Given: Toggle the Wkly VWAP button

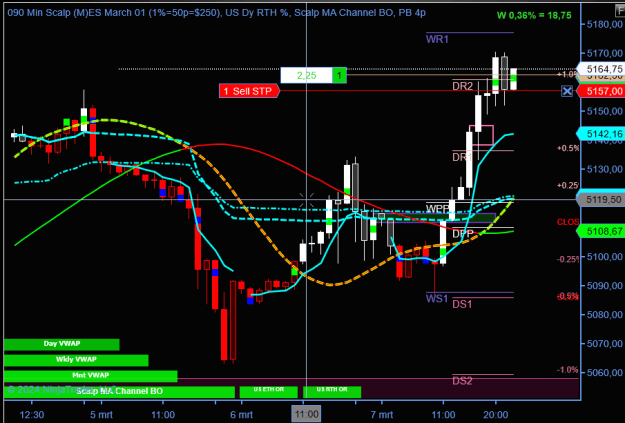Looking at the screenshot, I should click(x=76, y=360).
